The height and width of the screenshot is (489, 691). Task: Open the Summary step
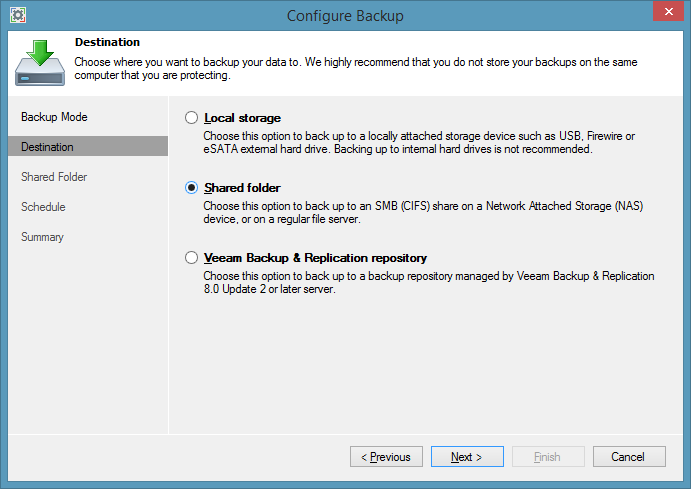coord(42,237)
